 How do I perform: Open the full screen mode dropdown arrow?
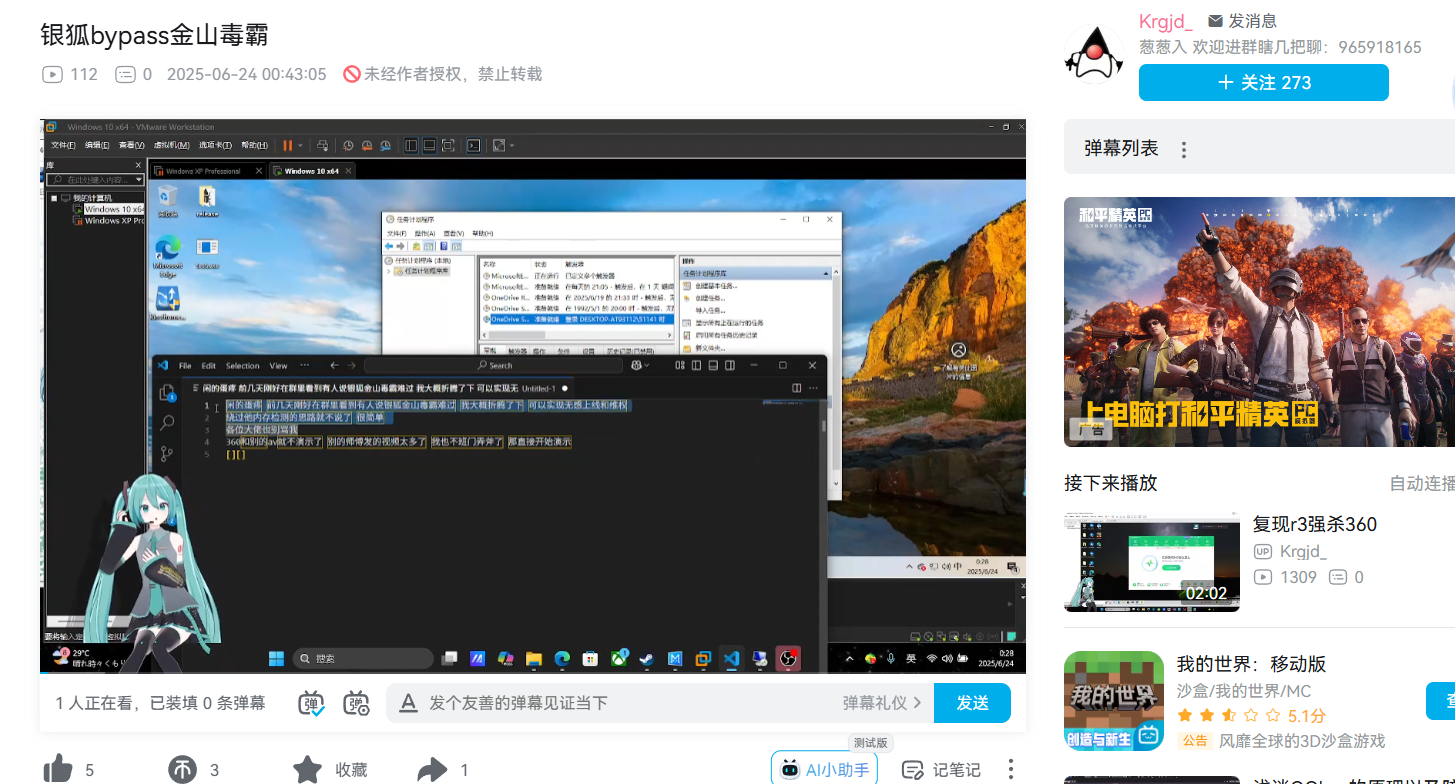(512, 145)
